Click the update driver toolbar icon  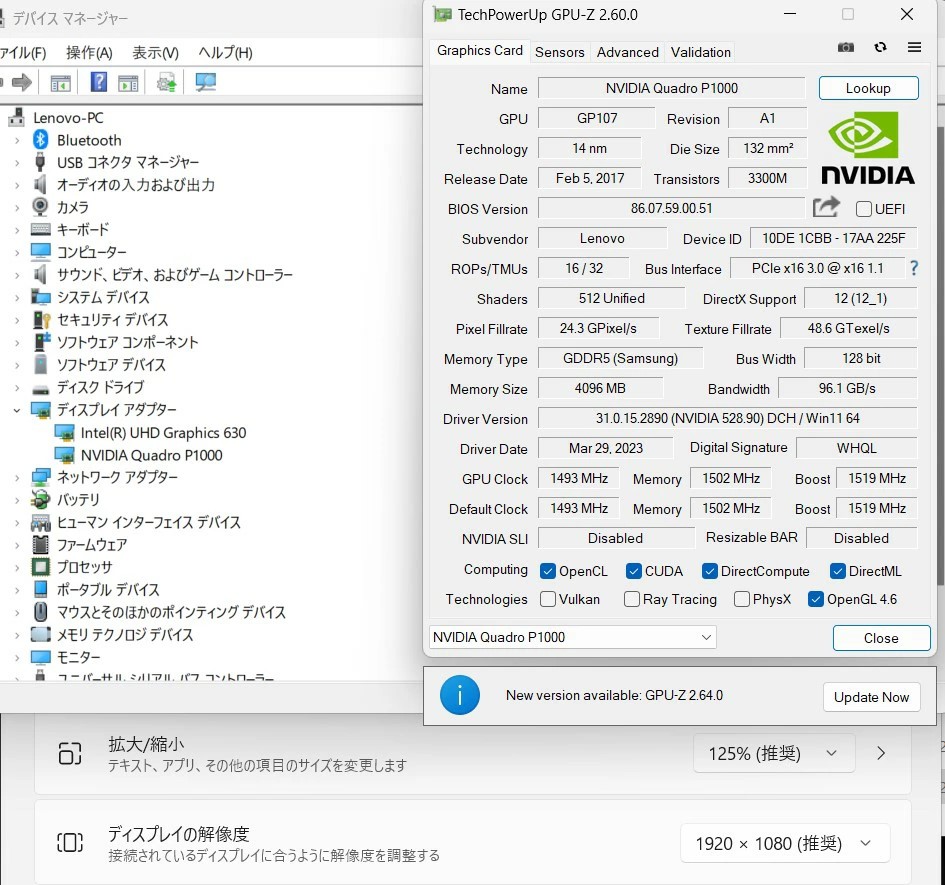click(x=166, y=82)
